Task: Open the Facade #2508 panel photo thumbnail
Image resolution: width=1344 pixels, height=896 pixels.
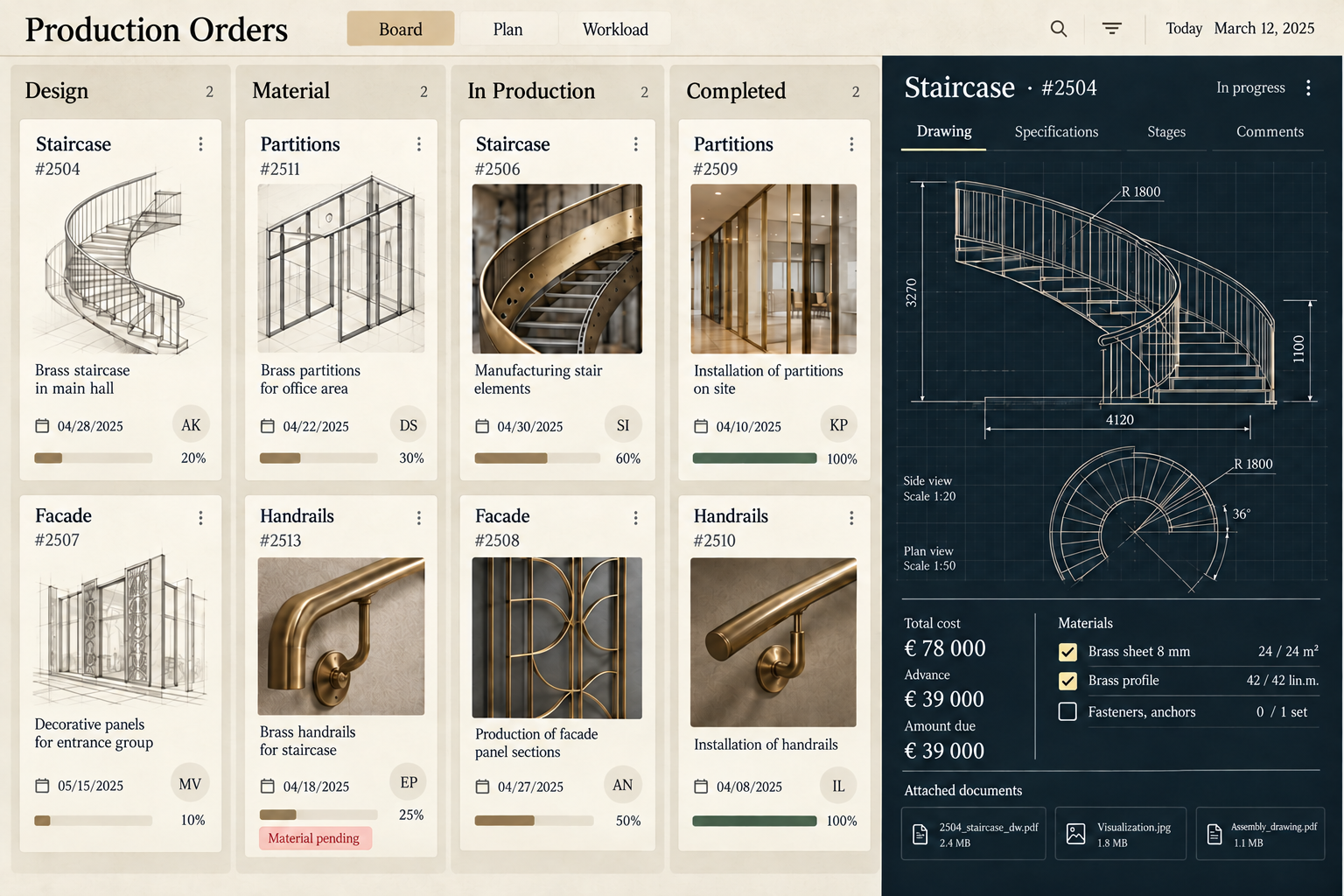Action: 557,638
